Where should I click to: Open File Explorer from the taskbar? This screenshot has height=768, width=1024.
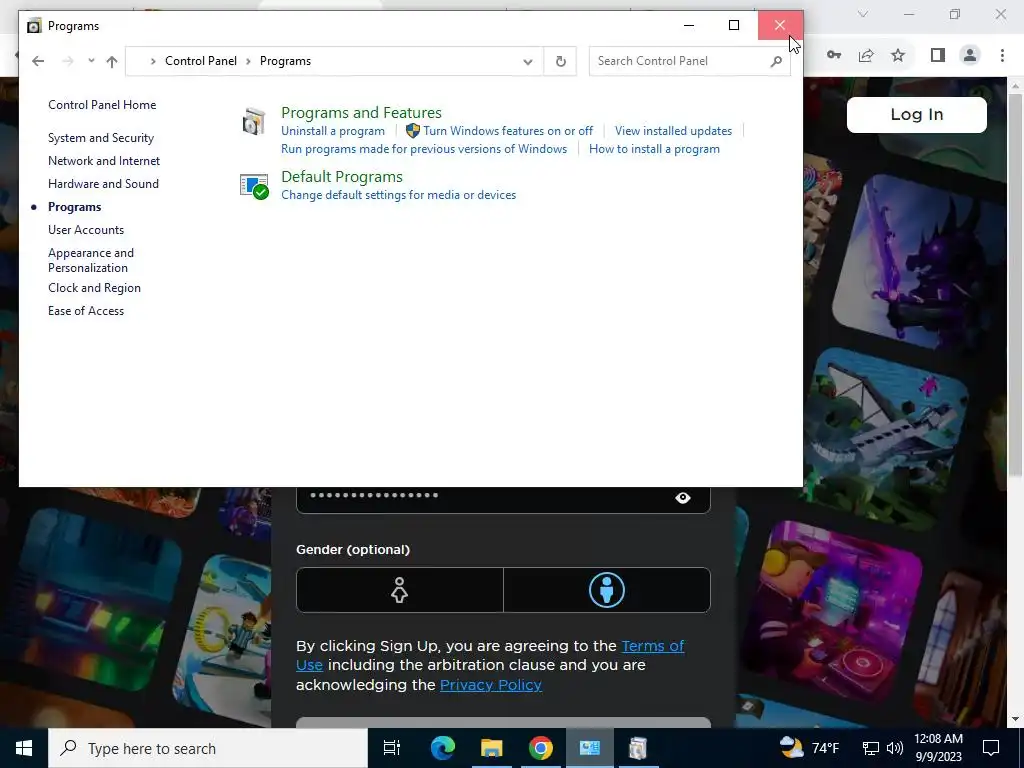pos(491,748)
